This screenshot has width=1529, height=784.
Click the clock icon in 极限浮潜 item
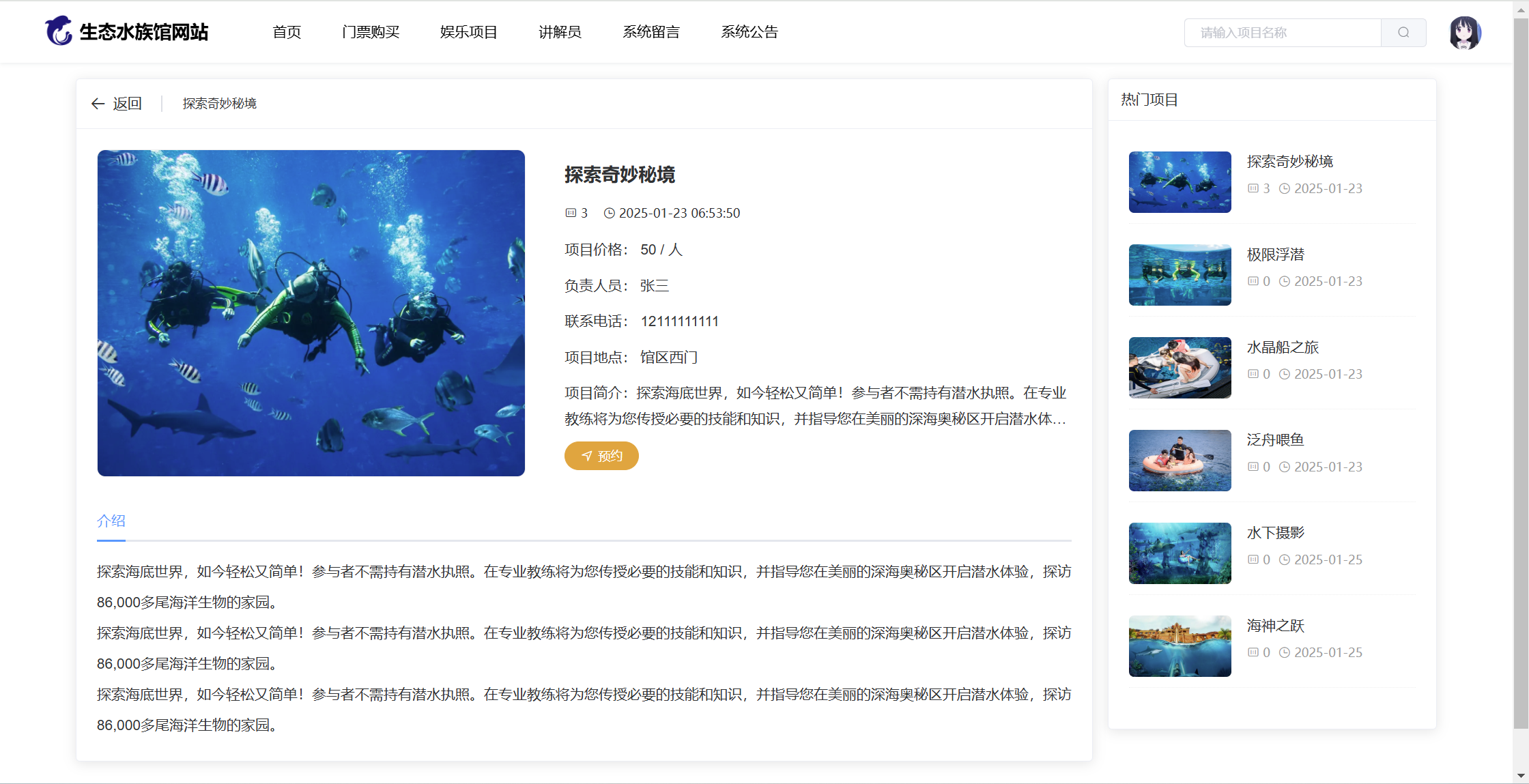[x=1284, y=282]
